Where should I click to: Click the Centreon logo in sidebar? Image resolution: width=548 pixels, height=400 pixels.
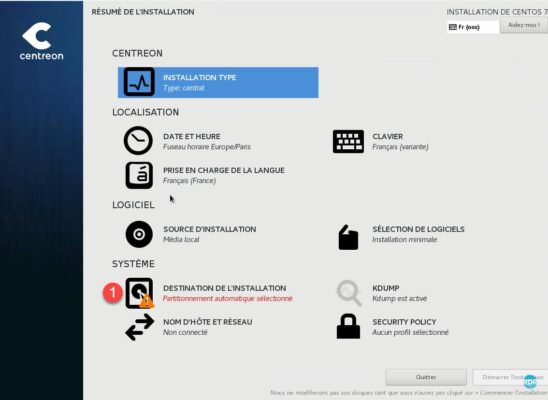pos(41,41)
